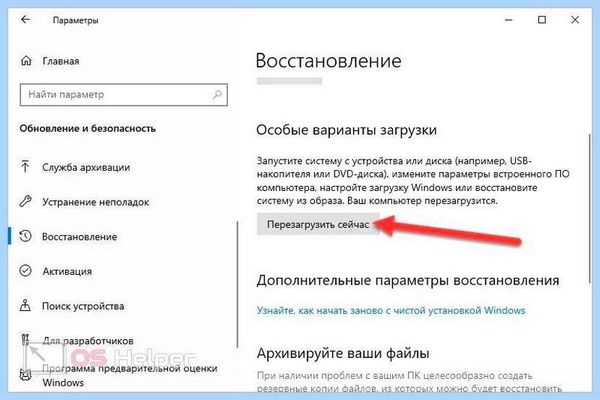Open Служба архивации section
This screenshot has width=600, height=400.
point(86,167)
